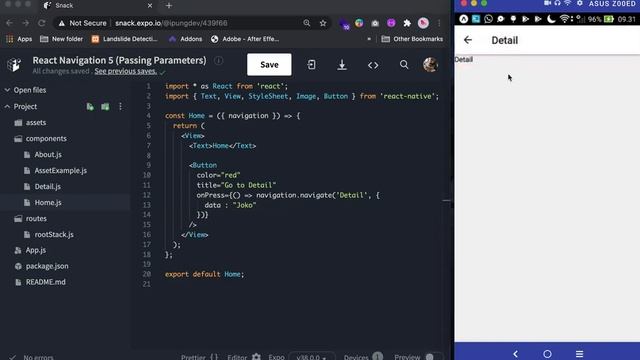Tap the Android back navigation button
640x360 pixels.
516,354
